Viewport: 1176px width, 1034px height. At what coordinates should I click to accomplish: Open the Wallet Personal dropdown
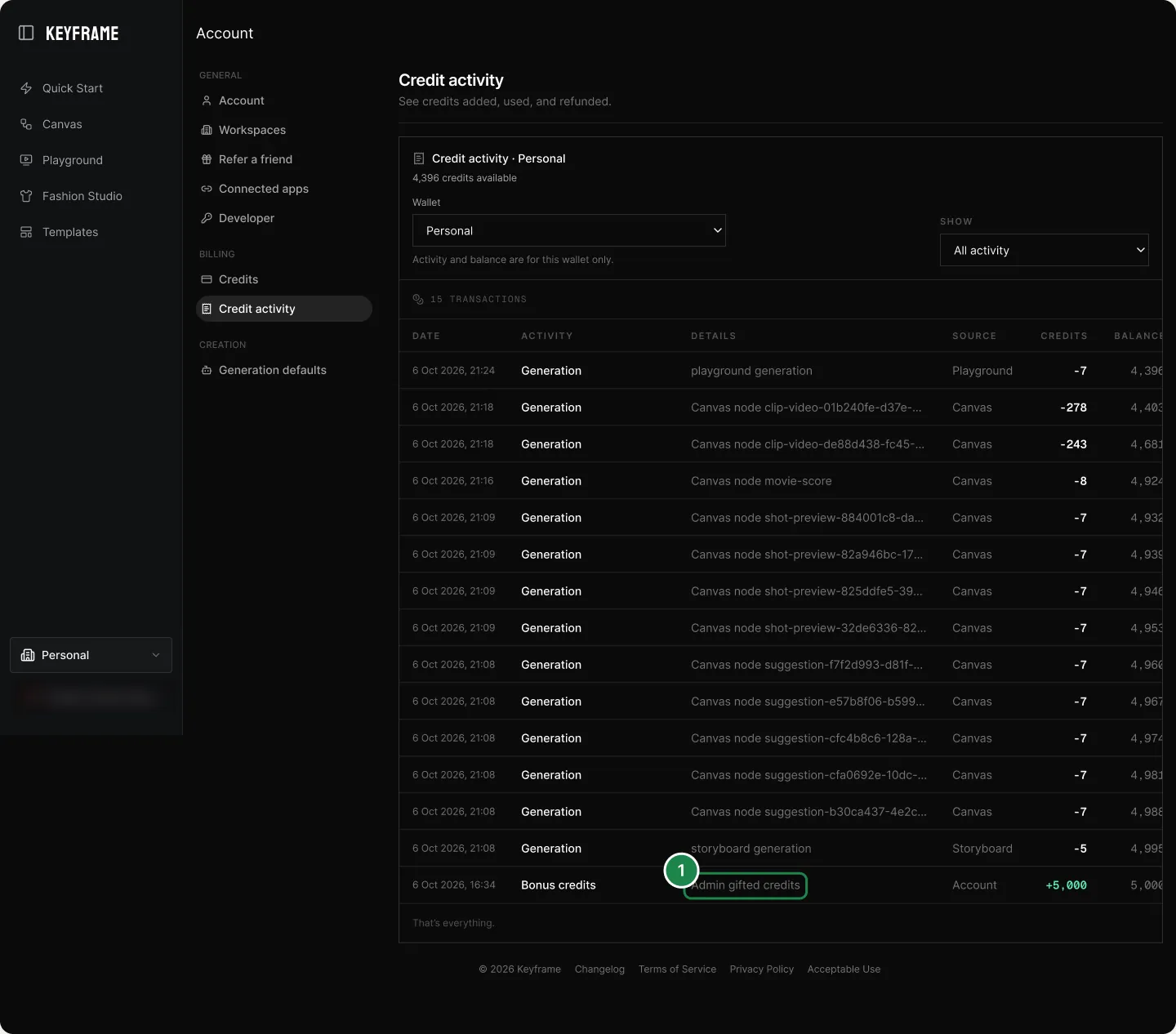click(x=569, y=230)
